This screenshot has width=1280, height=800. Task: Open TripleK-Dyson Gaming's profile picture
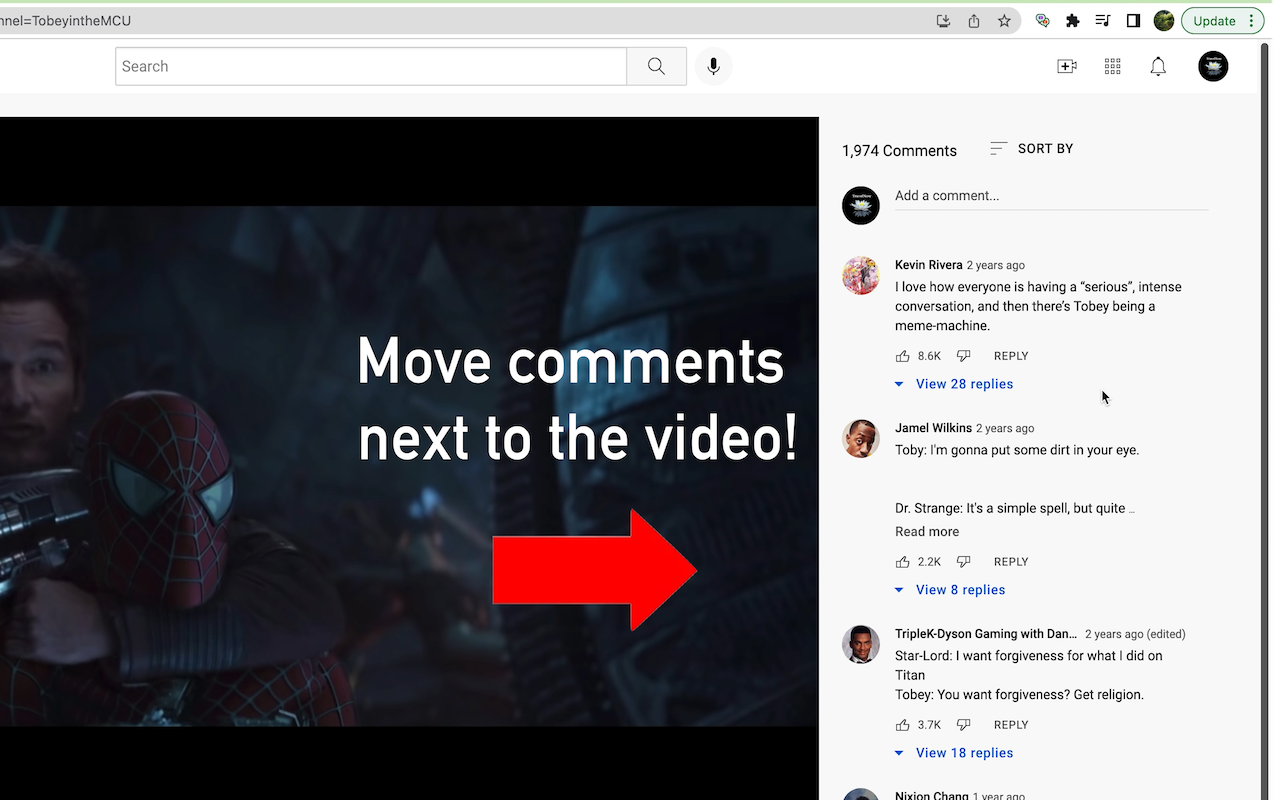coord(860,644)
